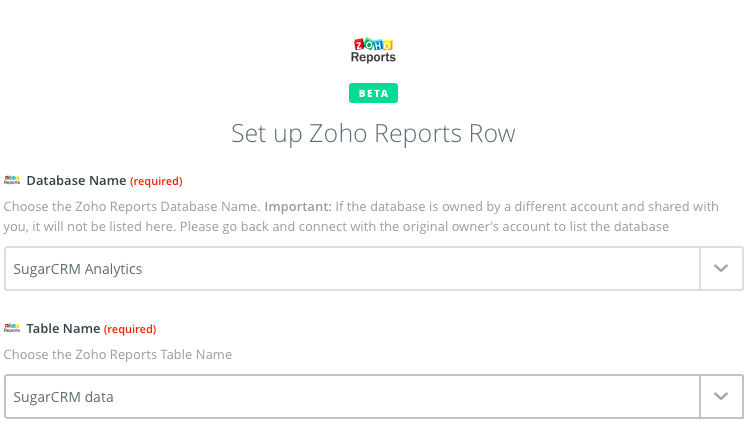751x442 pixels.
Task: Click the Zoho Reports logo at top
Action: click(x=374, y=50)
